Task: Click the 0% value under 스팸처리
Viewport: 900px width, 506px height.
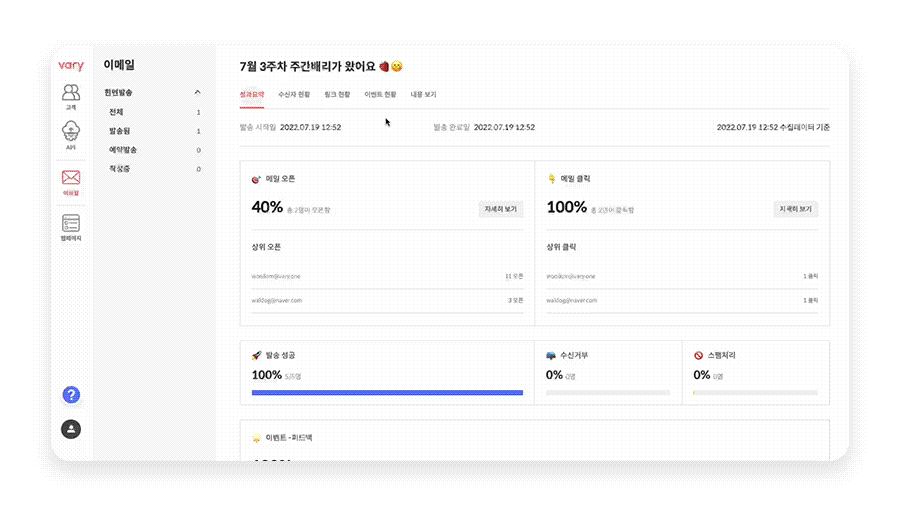Action: [x=701, y=375]
